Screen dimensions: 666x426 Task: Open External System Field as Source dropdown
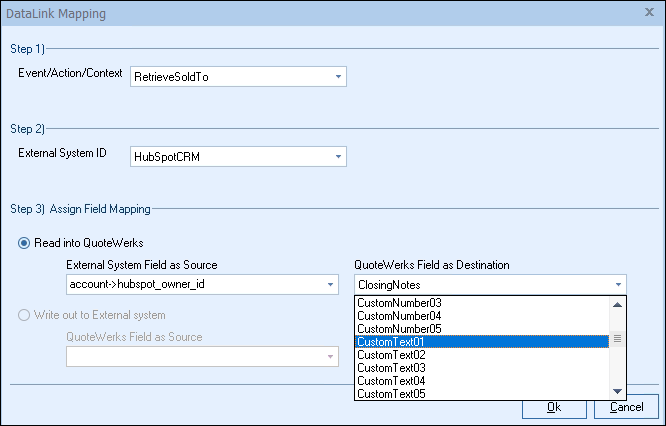[x=330, y=285]
